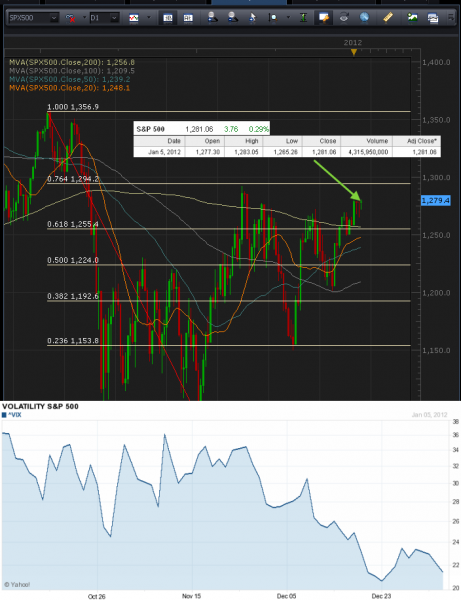Select the MVA 20 indicator label
The height and width of the screenshot is (600, 461).
[70, 88]
